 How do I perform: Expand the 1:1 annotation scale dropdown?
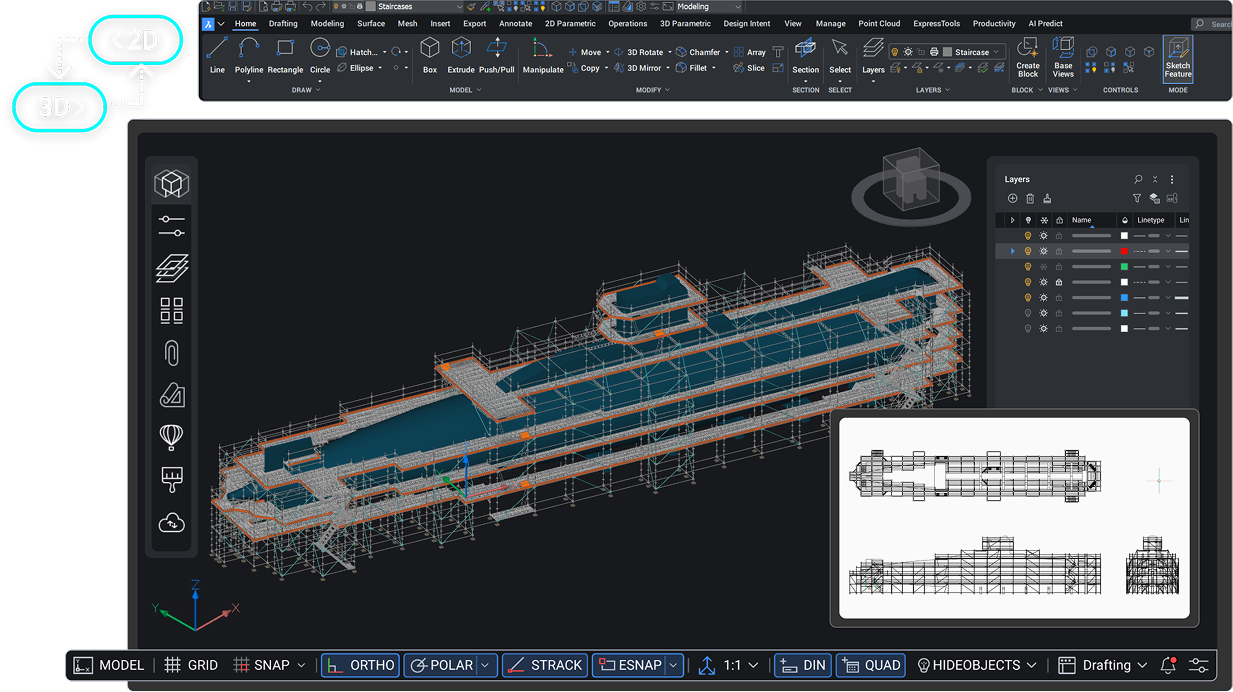[x=741, y=665]
